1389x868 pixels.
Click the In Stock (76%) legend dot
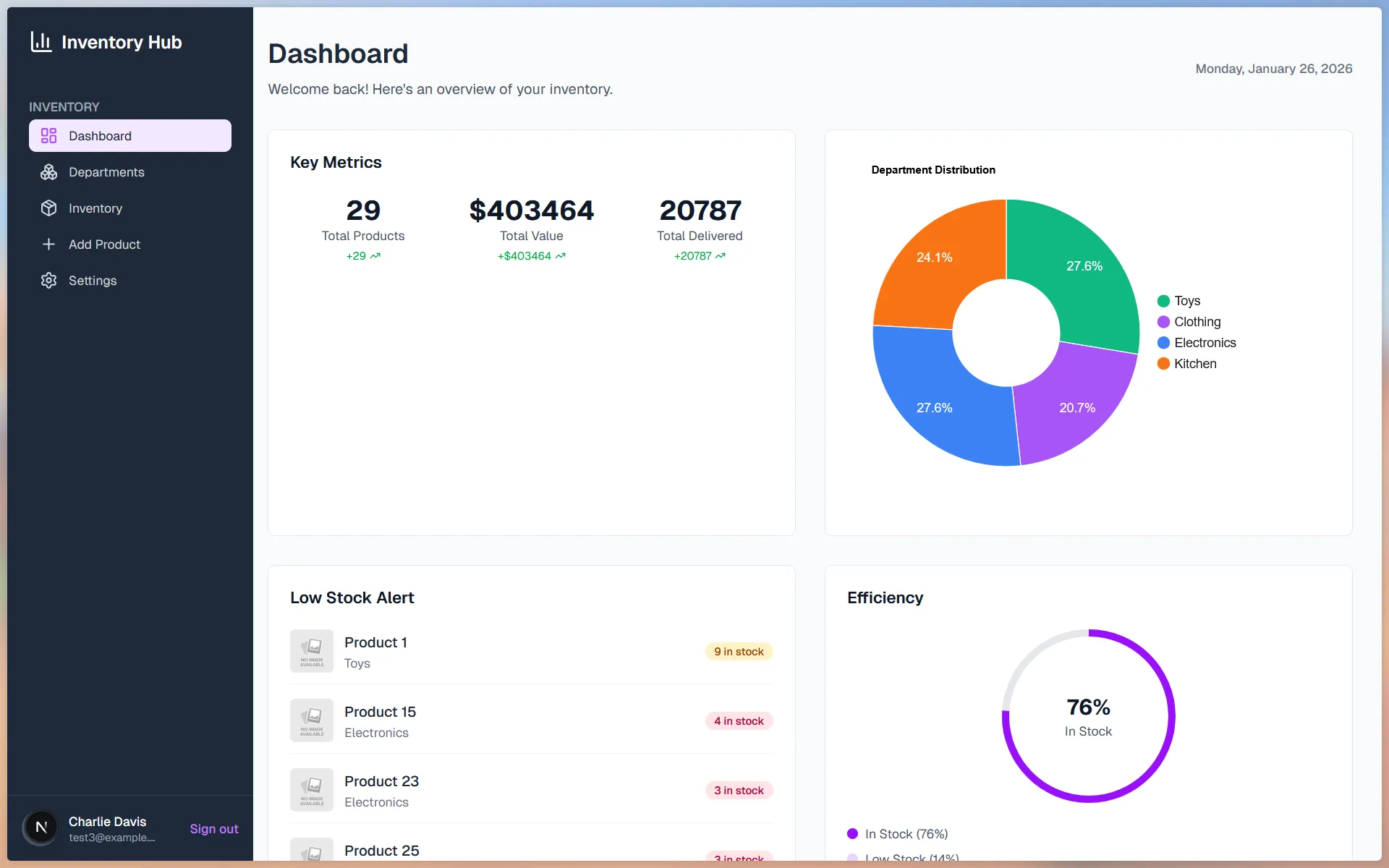pyautogui.click(x=852, y=834)
